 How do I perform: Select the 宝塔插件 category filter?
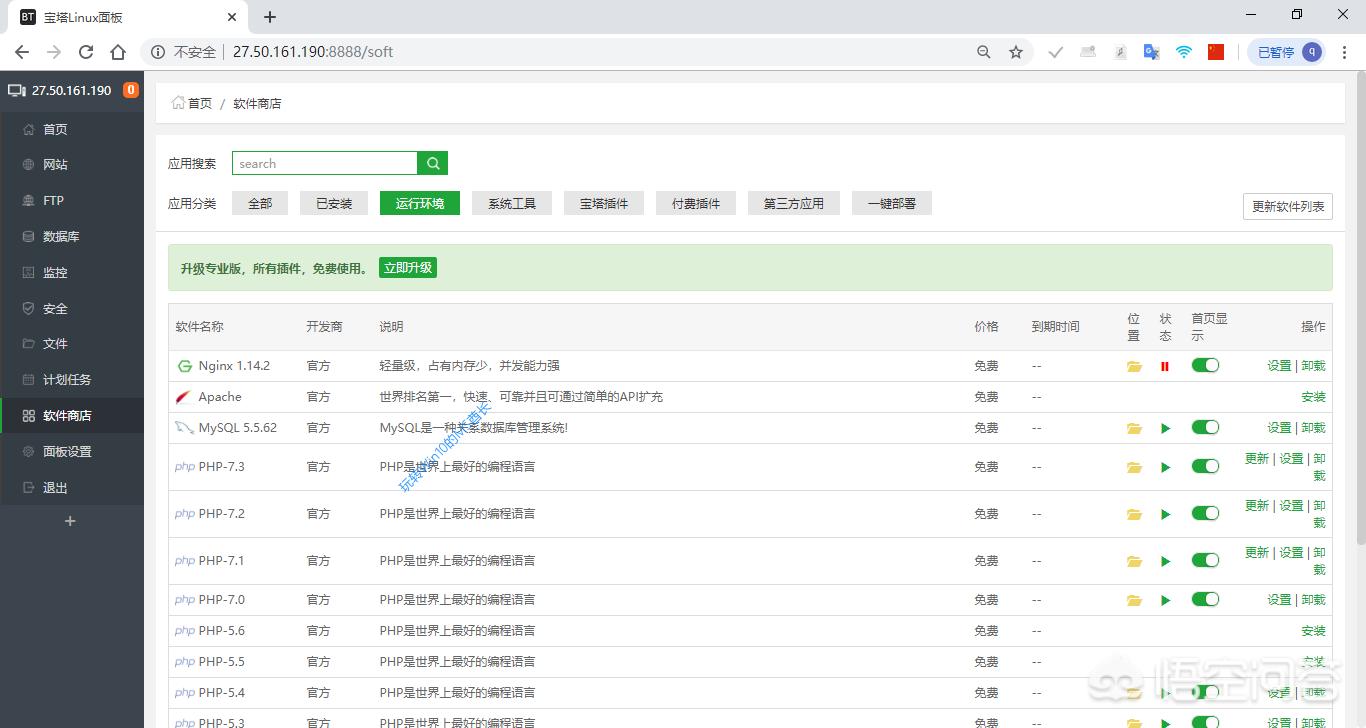[604, 203]
